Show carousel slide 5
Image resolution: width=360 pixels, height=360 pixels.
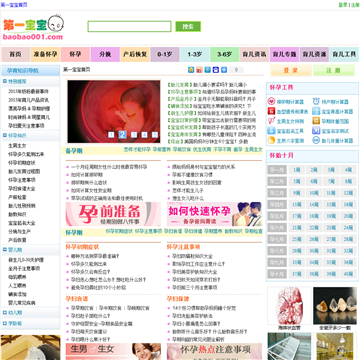pyautogui.click(x=155, y=135)
